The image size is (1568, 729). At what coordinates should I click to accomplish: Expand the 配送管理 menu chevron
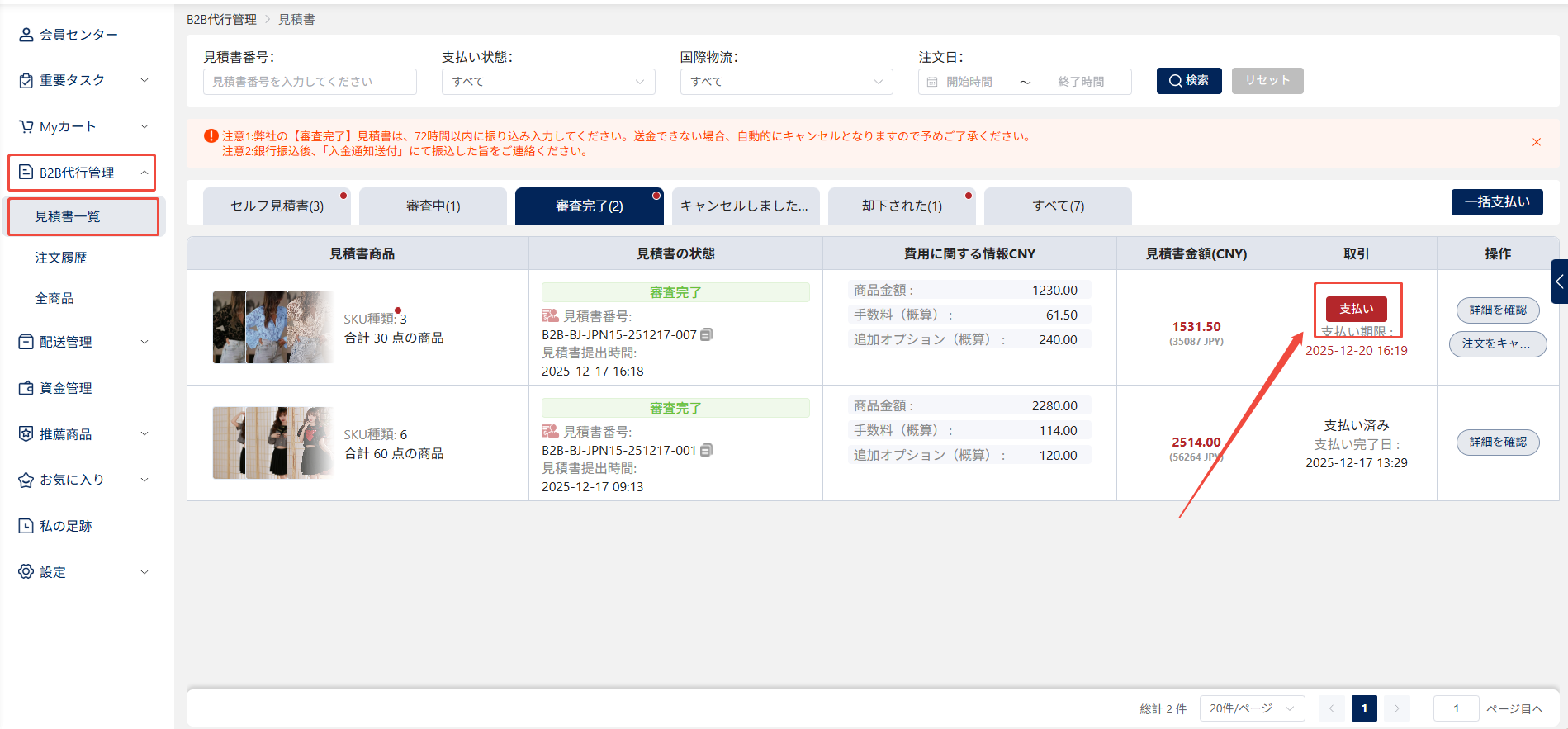click(144, 342)
